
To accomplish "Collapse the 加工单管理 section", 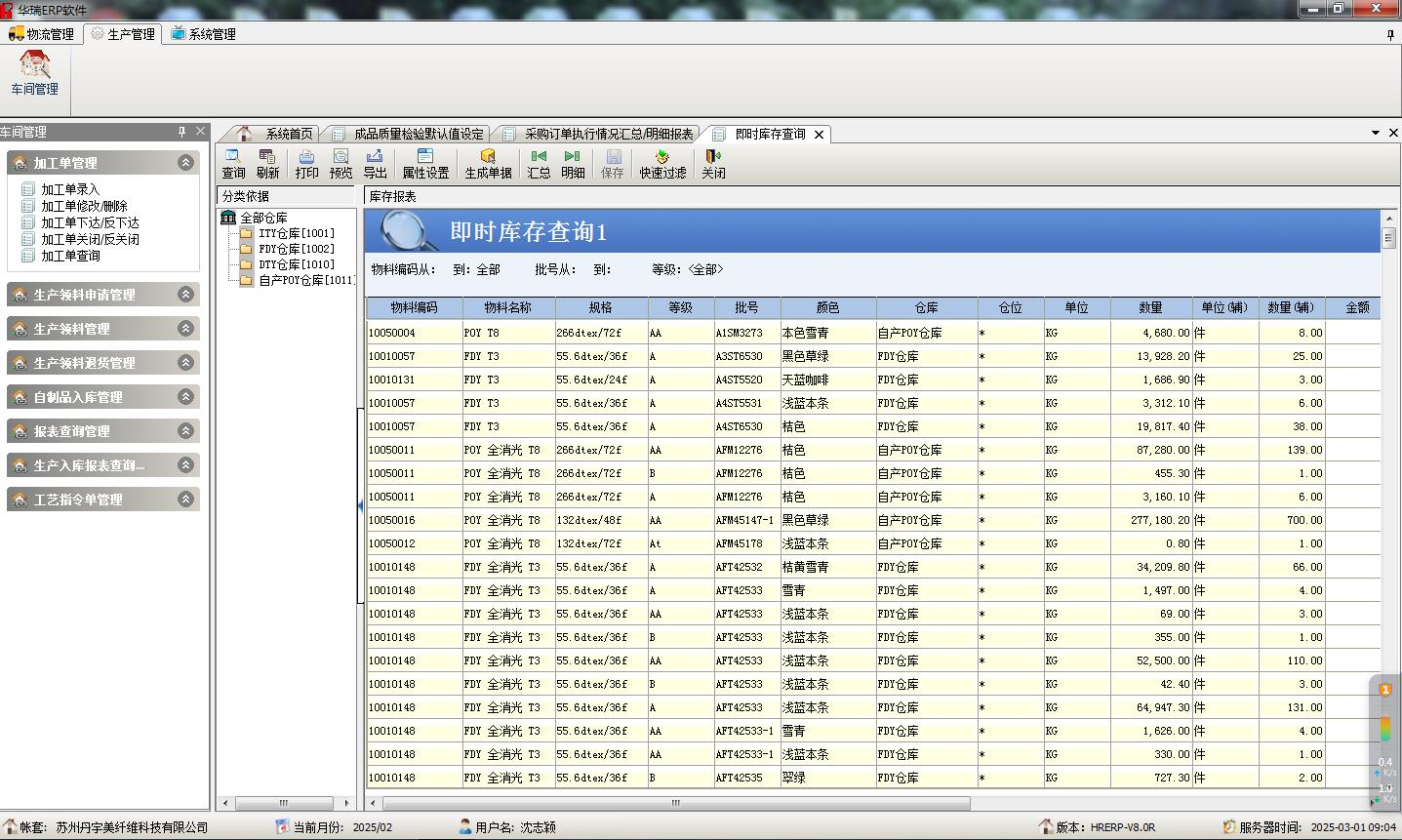I will point(185,163).
